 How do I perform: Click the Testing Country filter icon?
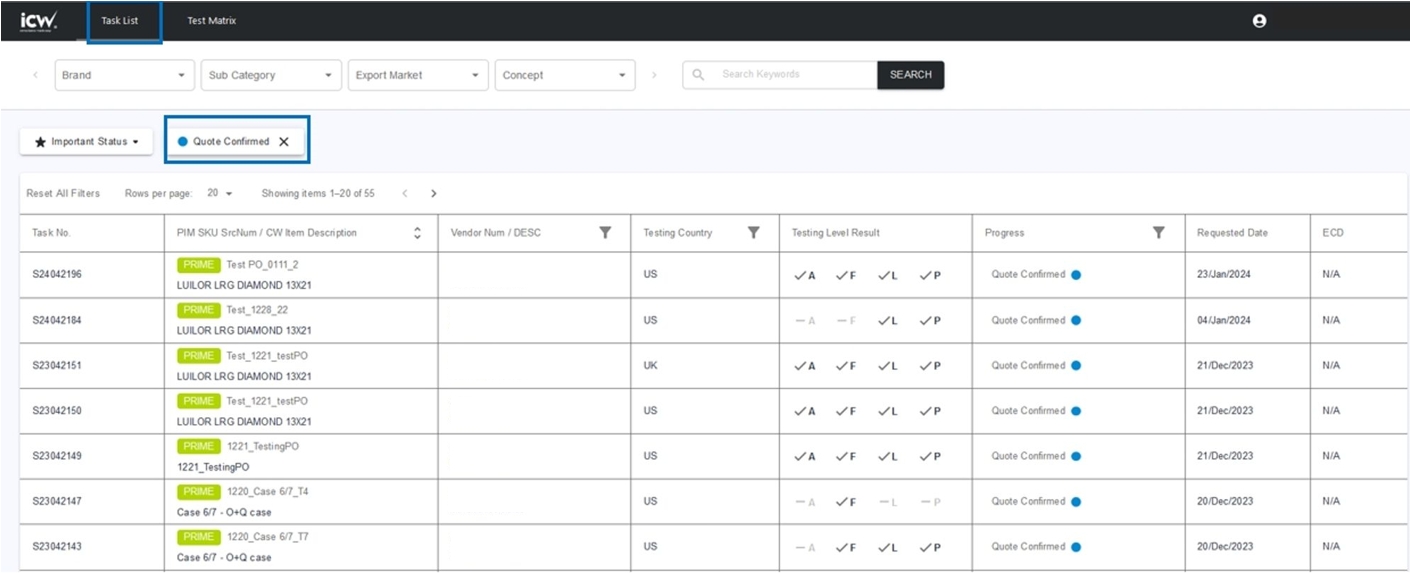754,232
